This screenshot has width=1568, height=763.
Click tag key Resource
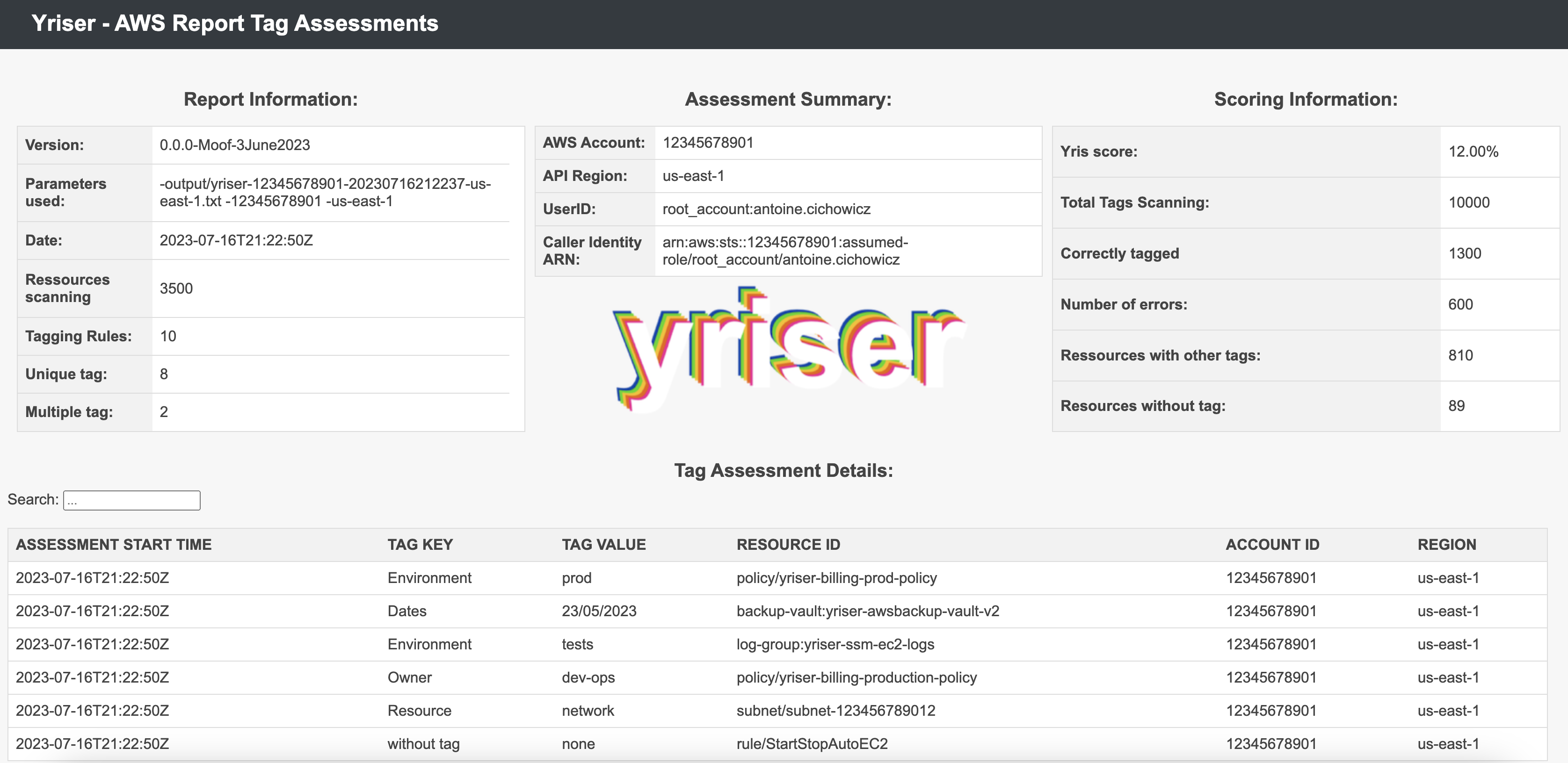[420, 711]
